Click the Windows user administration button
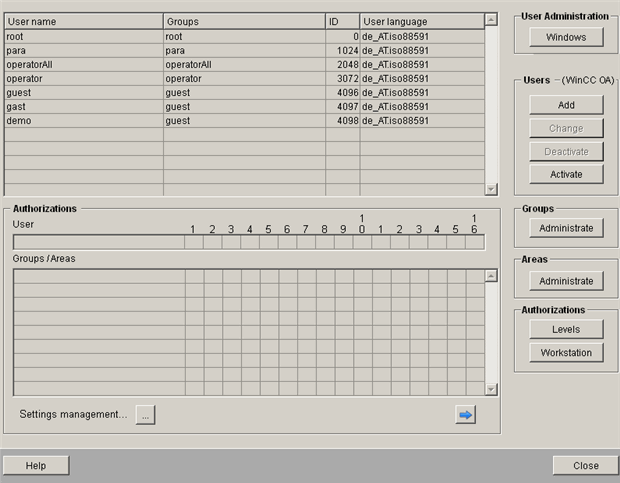Image resolution: width=620 pixels, height=483 pixels. click(566, 37)
